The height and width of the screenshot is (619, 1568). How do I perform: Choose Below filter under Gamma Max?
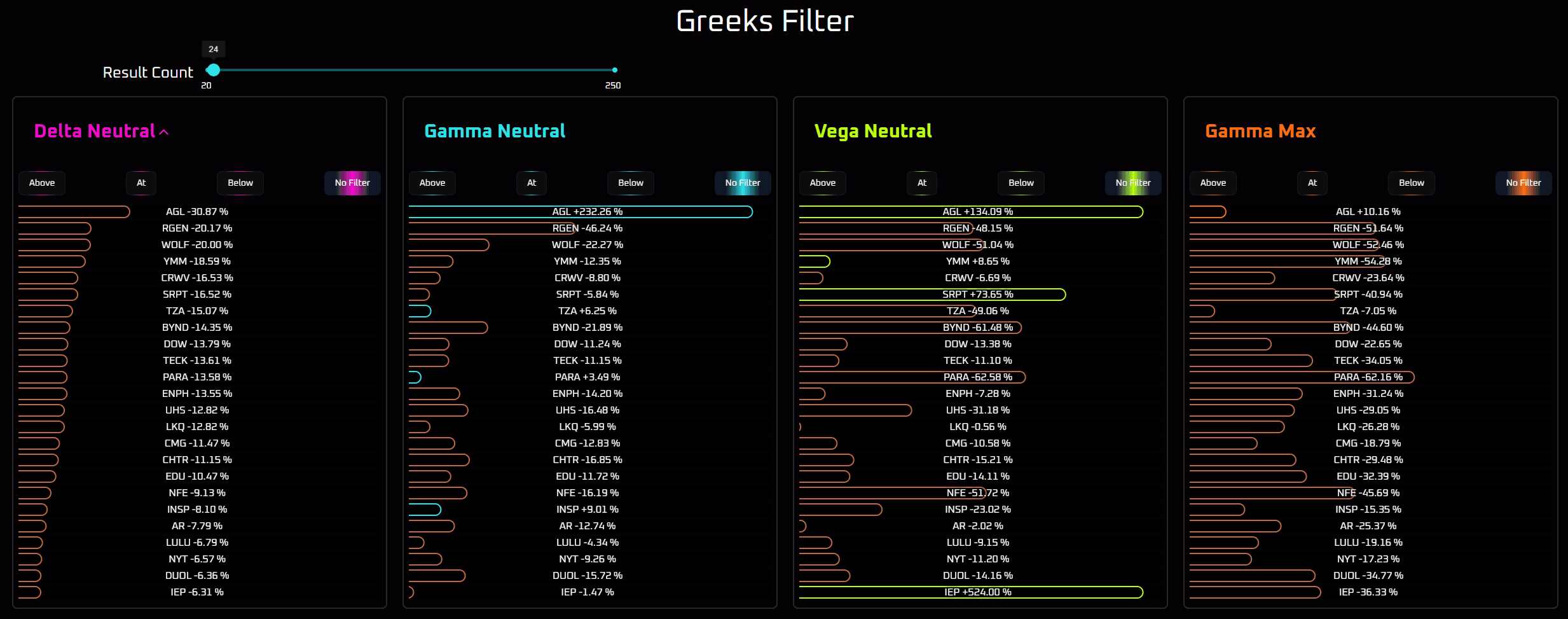coord(1412,183)
